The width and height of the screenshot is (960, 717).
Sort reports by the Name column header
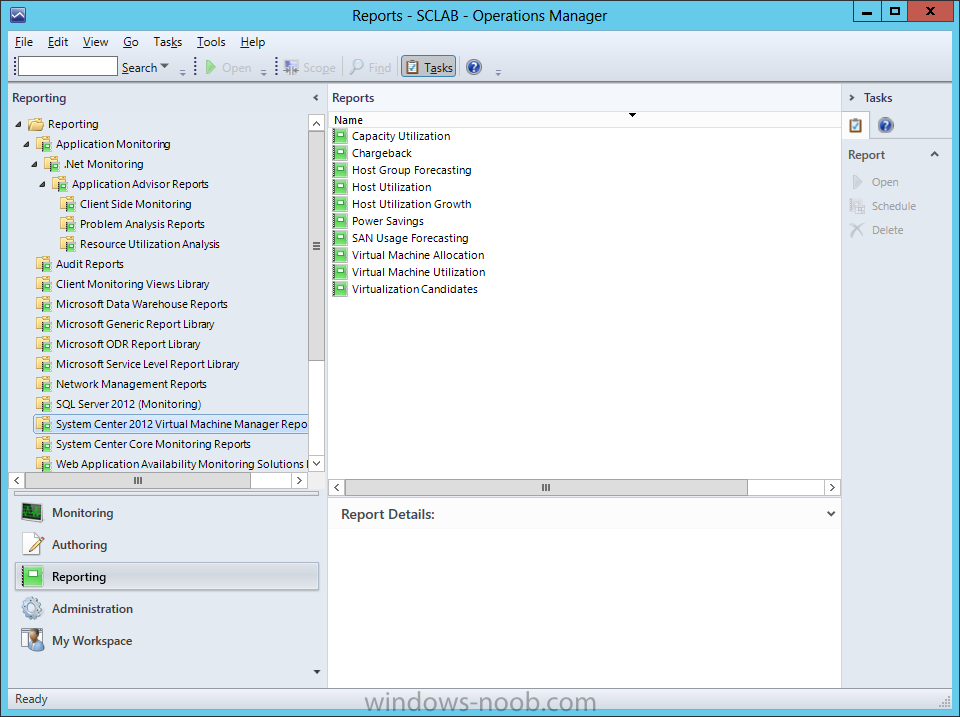coord(585,120)
